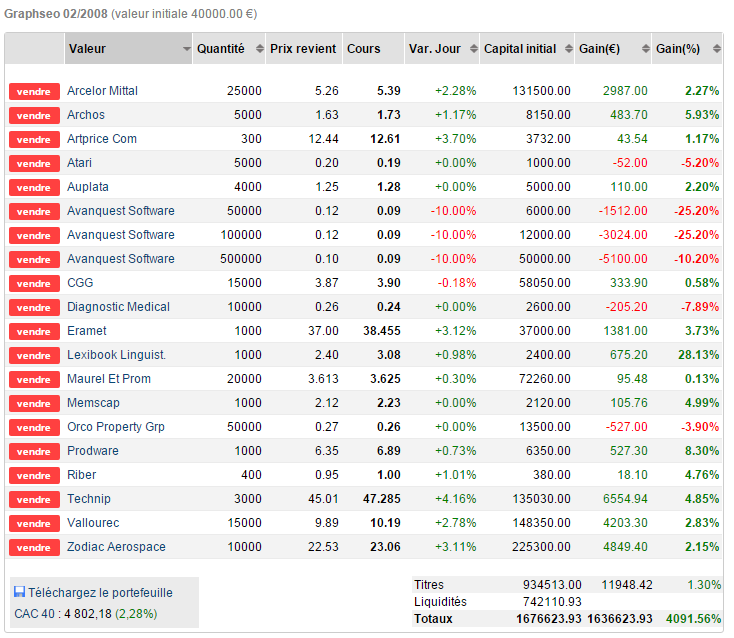Click vendre button for Orco Property Grp

click(x=34, y=427)
